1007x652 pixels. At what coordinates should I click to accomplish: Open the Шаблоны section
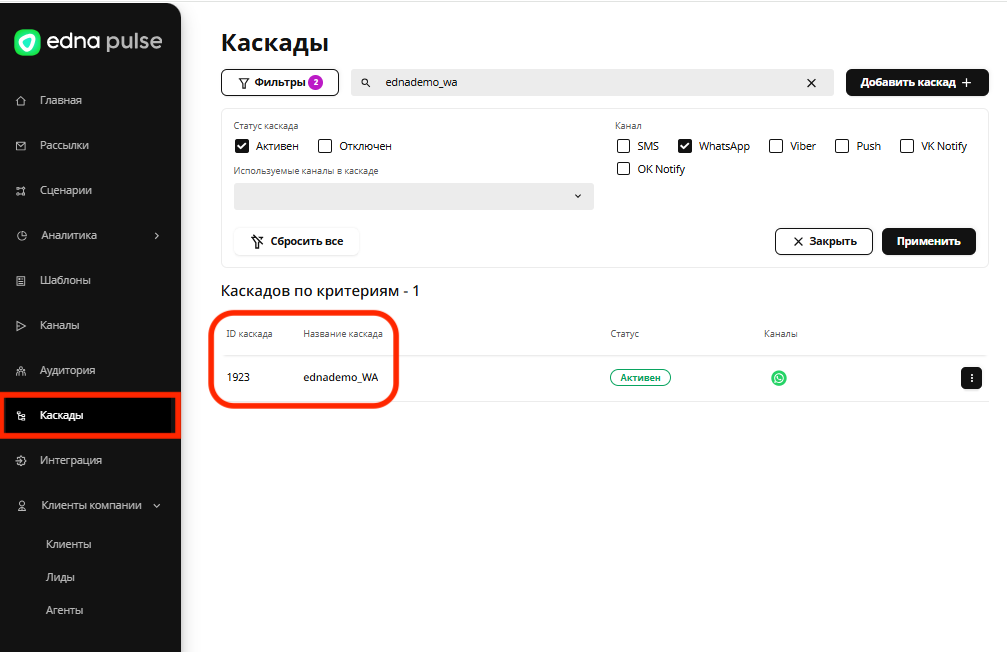(x=65, y=280)
